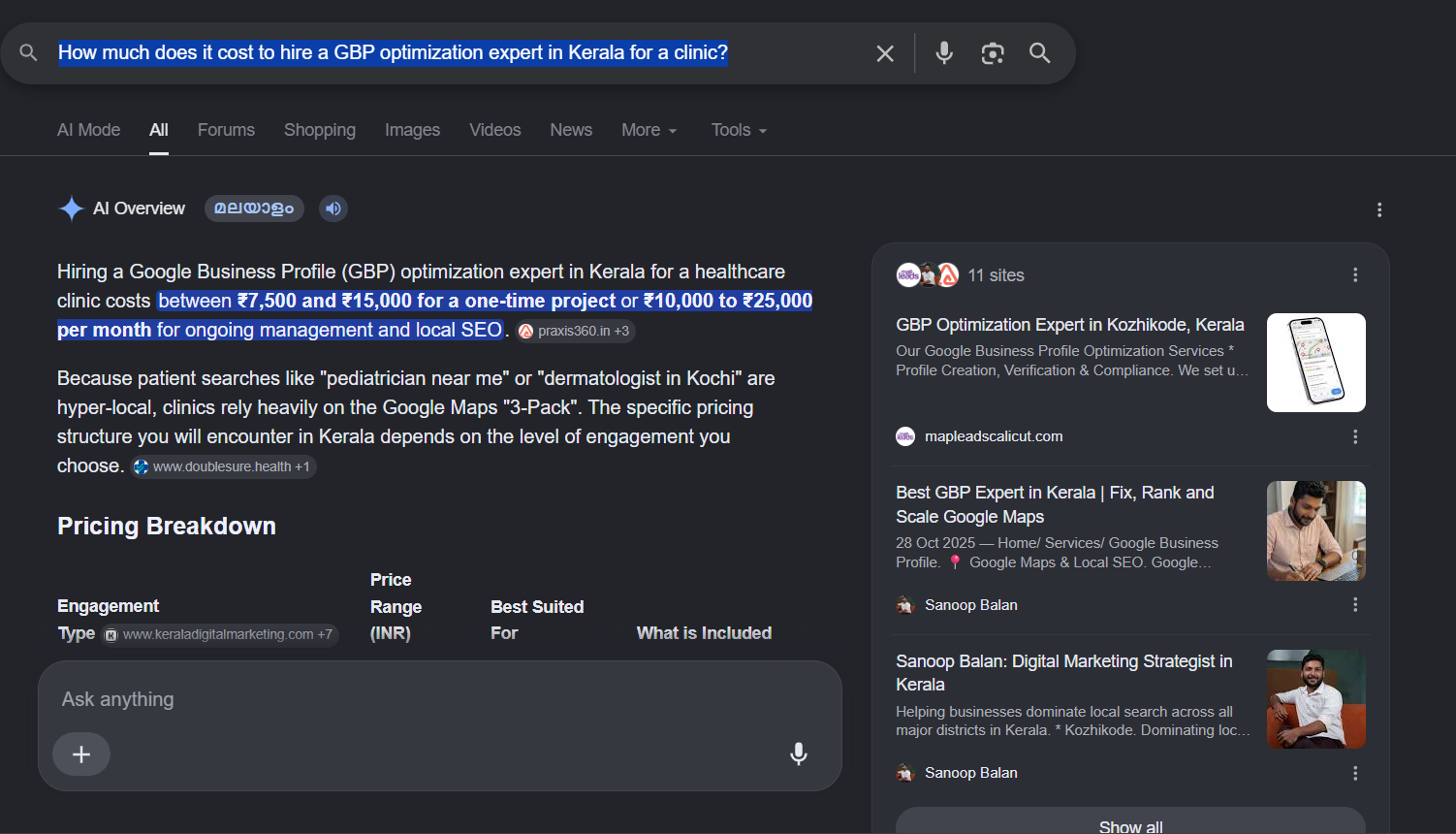The width and height of the screenshot is (1456, 834).
Task: Open three-dot menu beside 11 sites
Action: tap(1355, 275)
